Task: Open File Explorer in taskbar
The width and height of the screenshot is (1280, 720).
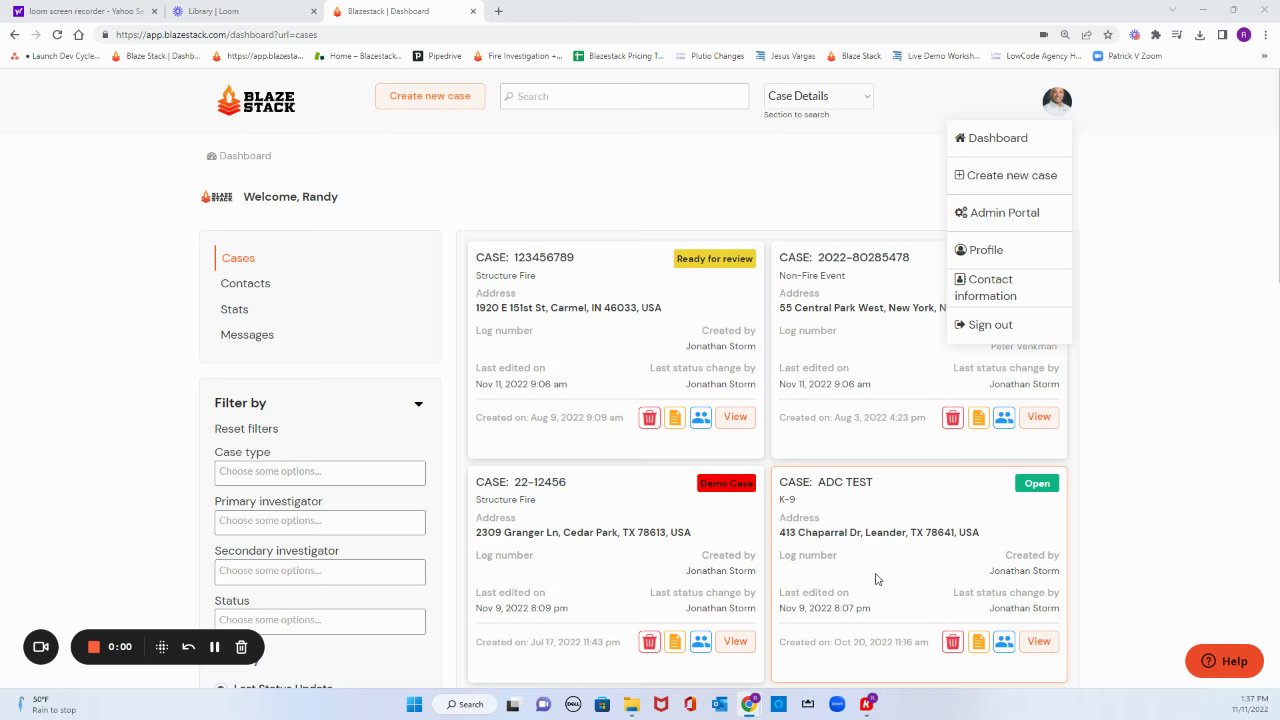Action: 631,704
